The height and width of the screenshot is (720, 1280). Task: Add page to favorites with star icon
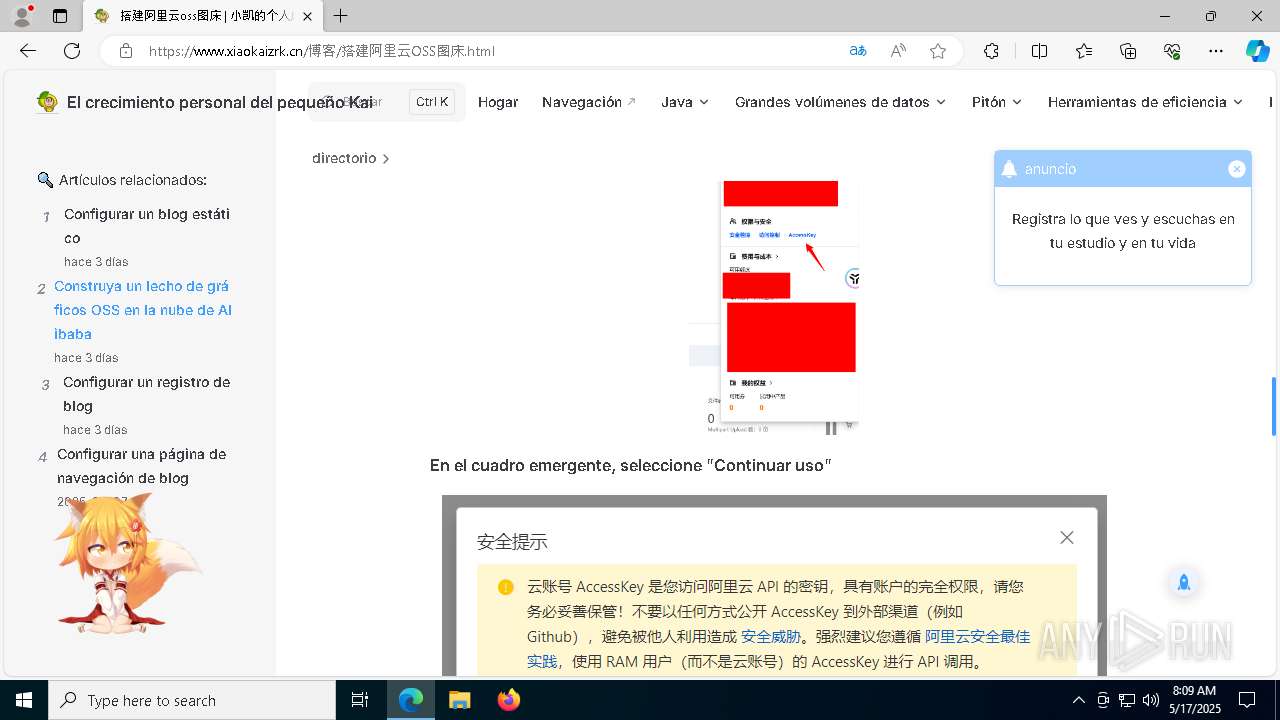[x=938, y=51]
